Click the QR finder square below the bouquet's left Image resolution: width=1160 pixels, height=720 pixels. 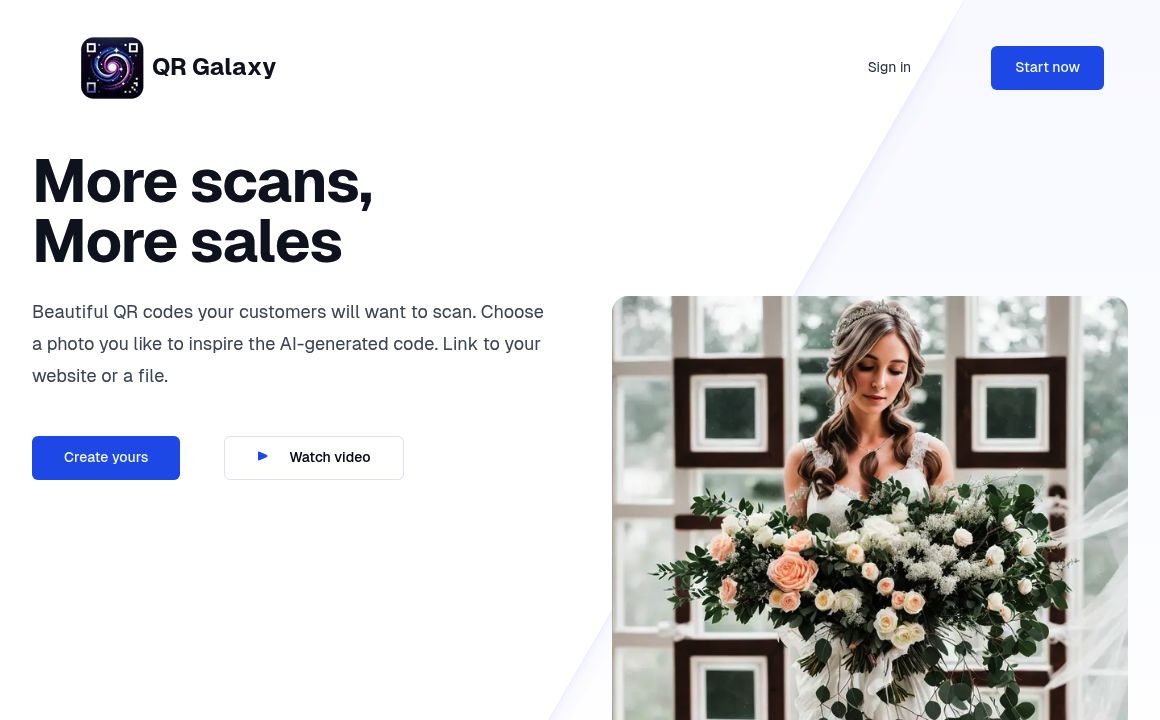point(729,681)
